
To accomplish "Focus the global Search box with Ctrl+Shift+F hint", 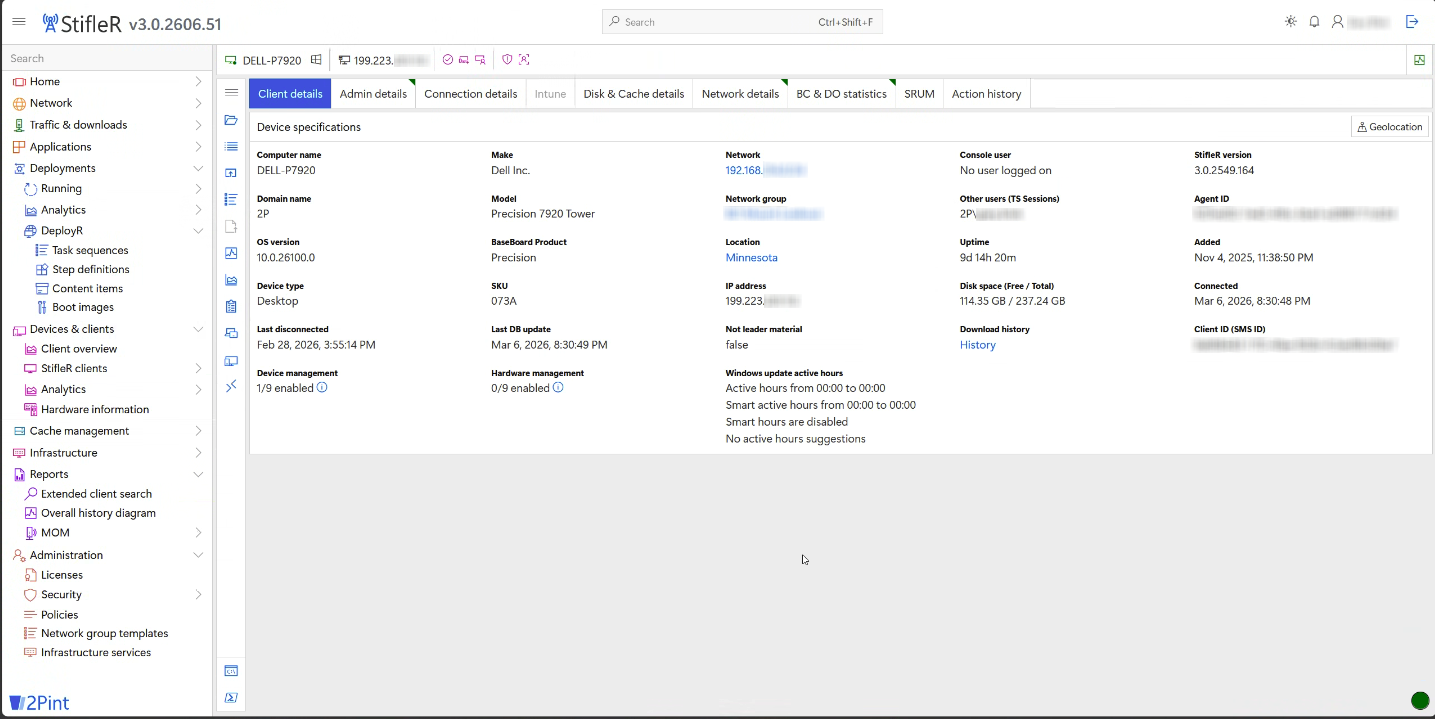I will point(742,22).
